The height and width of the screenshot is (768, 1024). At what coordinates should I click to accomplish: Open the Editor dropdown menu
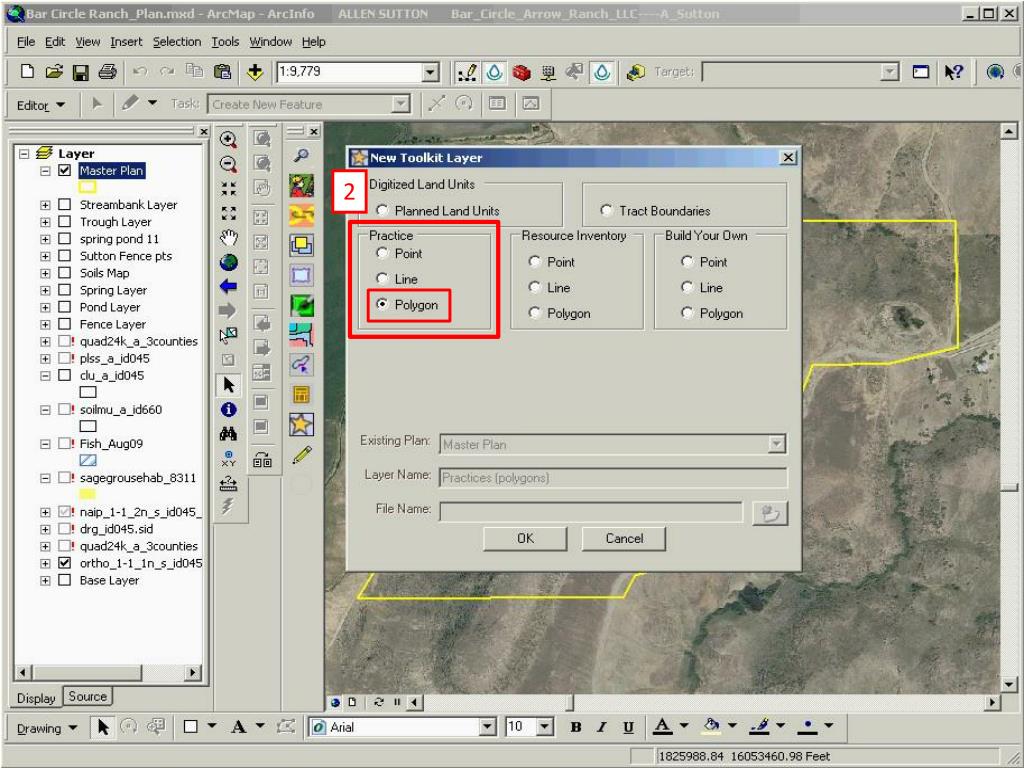(x=40, y=104)
